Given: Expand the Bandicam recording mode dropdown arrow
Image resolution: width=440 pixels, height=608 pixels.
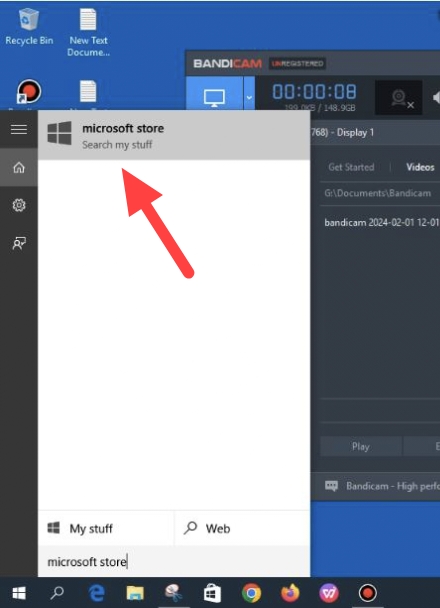Looking at the screenshot, I should (249, 96).
